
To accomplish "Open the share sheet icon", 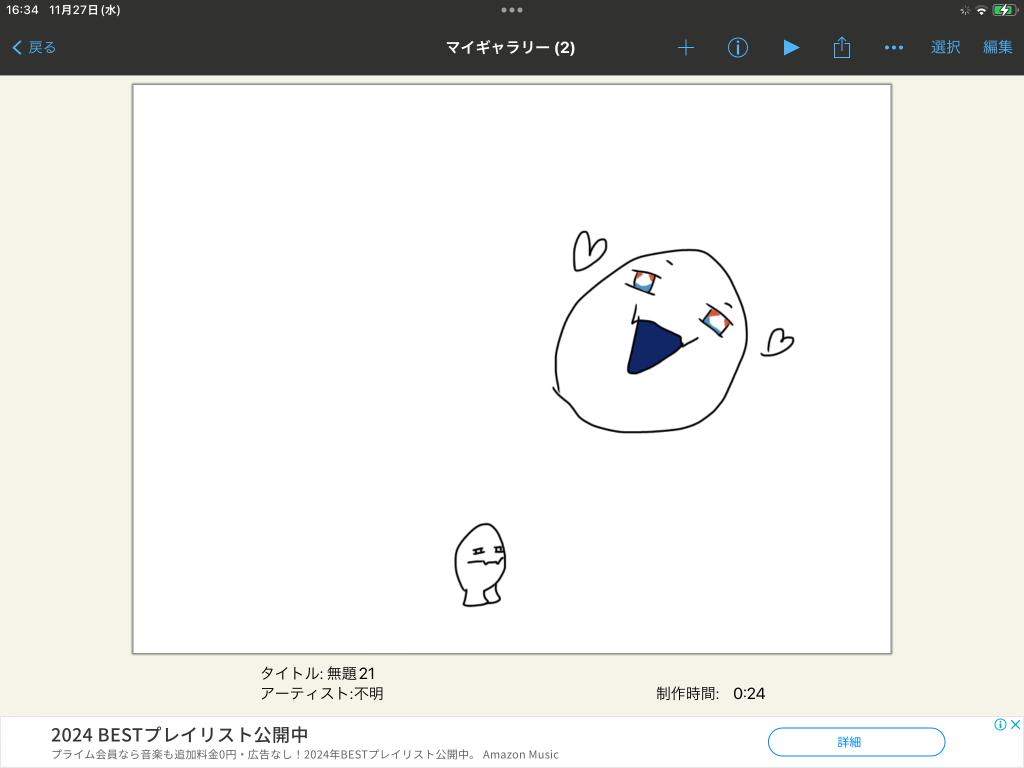I will 842,47.
